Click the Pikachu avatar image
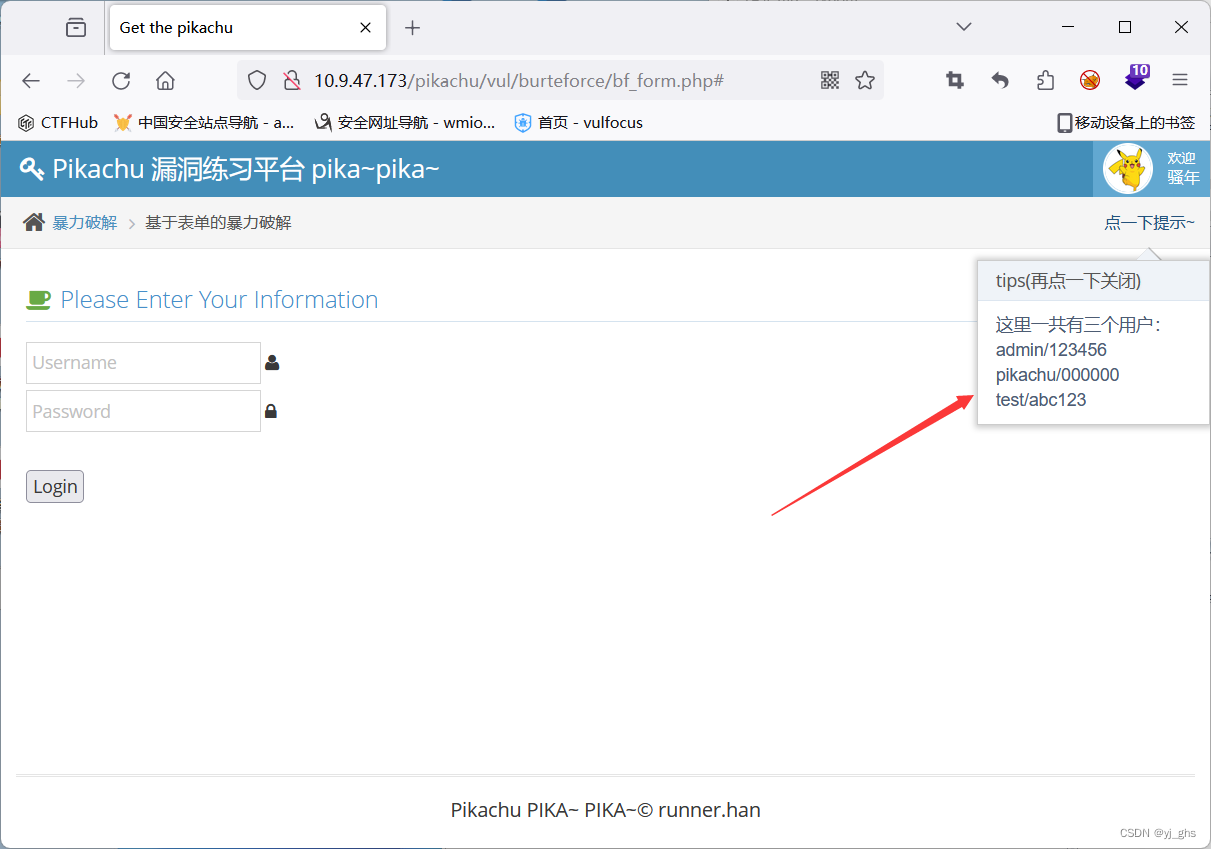This screenshot has width=1211, height=849. click(1128, 169)
